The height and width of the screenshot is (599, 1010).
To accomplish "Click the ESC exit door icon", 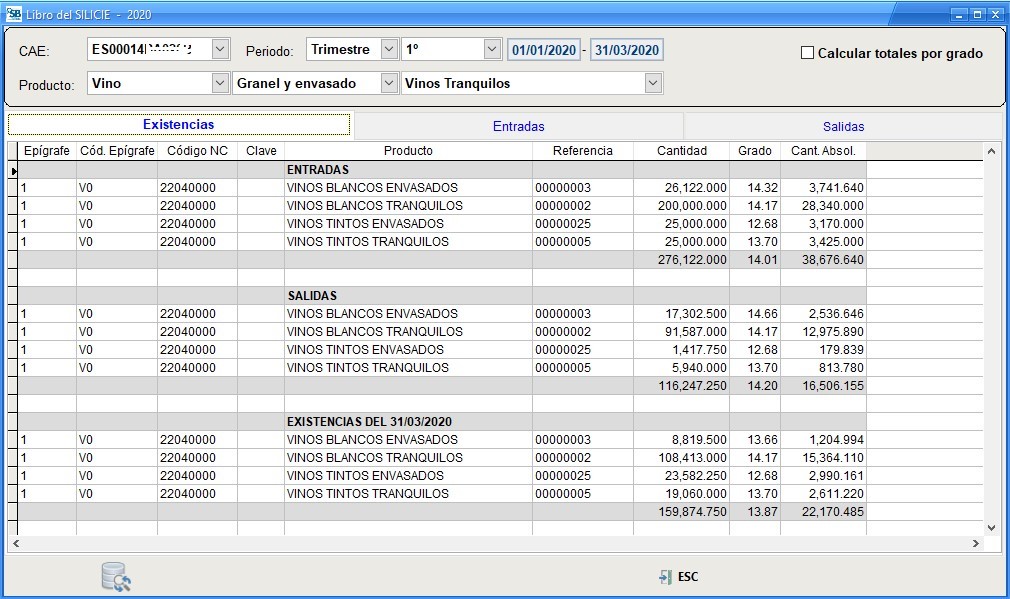I will pos(666,577).
